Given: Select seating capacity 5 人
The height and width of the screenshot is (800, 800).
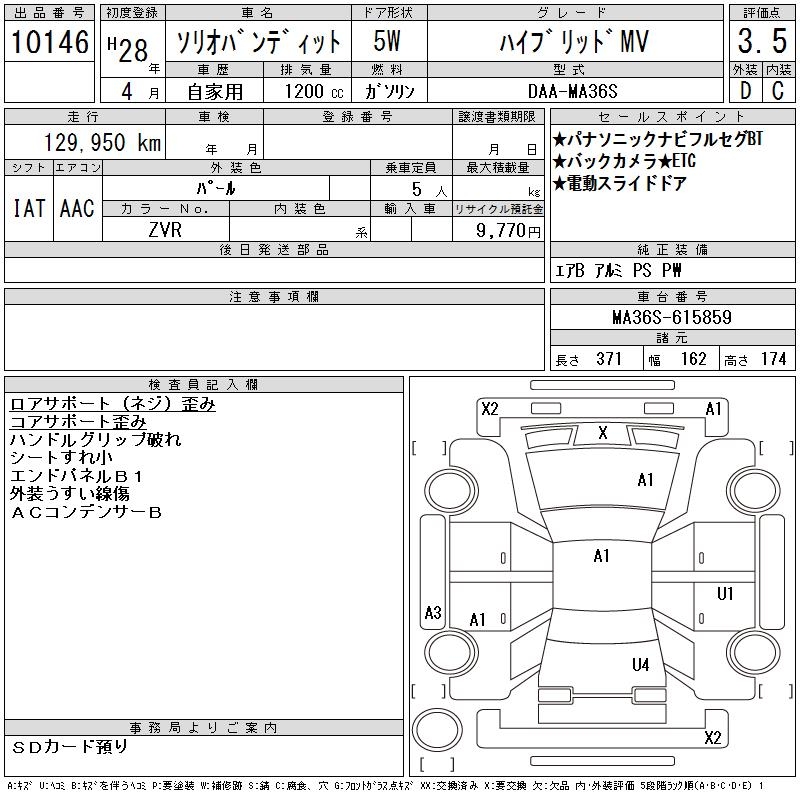Looking at the screenshot, I should (x=429, y=190).
